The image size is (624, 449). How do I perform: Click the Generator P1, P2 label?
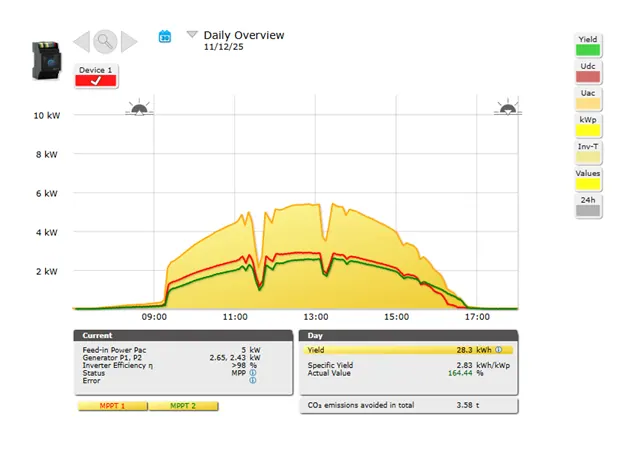pos(112,357)
